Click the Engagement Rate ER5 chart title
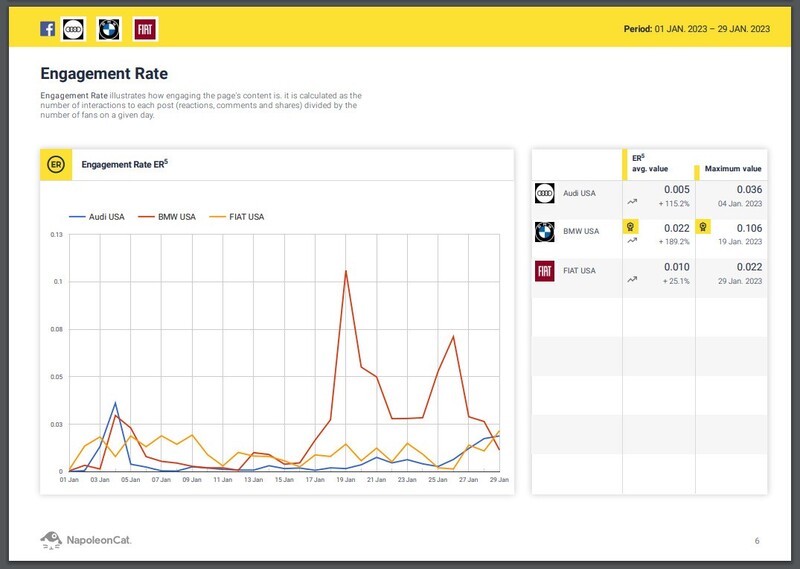Screen dimensions: 800x569 pos(124,164)
